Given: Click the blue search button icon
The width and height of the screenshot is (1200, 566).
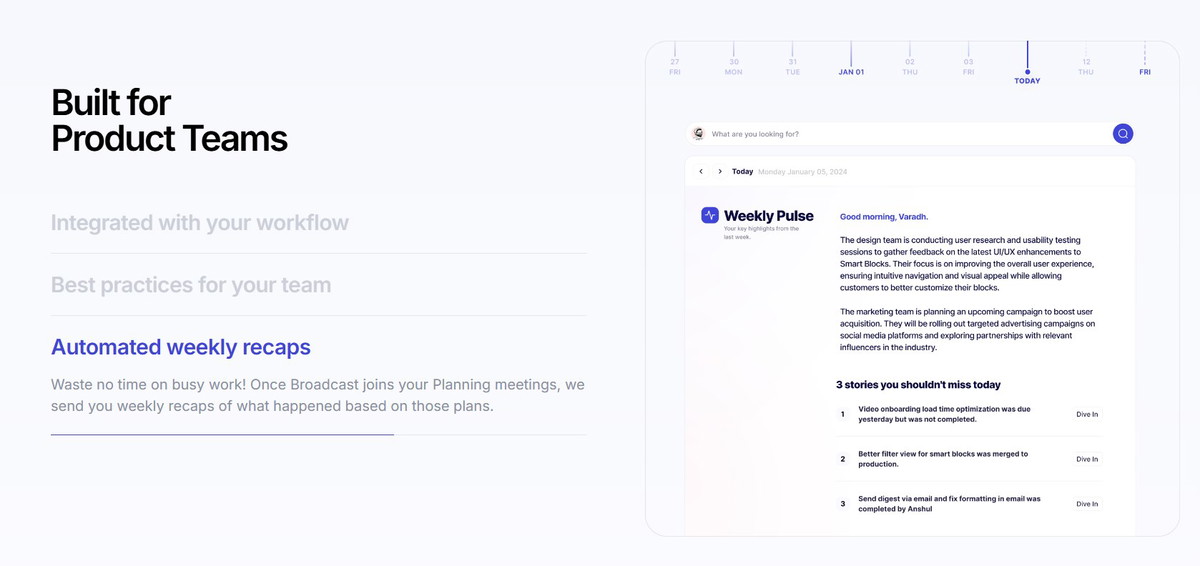Looking at the screenshot, I should 1123,133.
